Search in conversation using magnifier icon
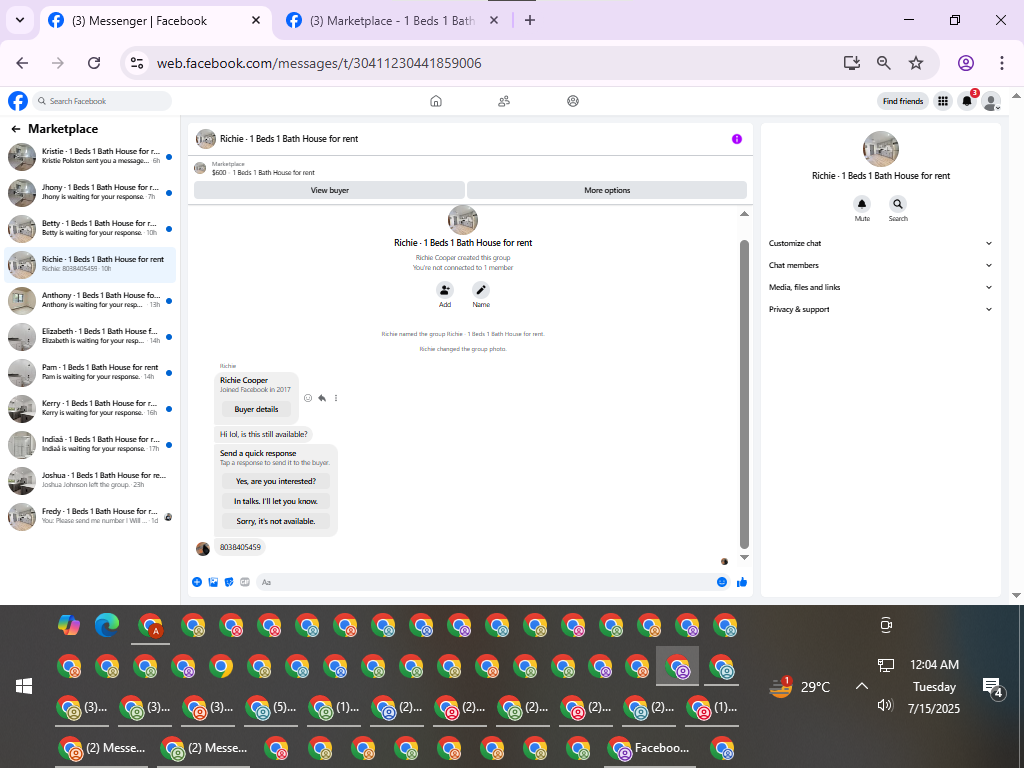1024x768 pixels. [x=898, y=204]
